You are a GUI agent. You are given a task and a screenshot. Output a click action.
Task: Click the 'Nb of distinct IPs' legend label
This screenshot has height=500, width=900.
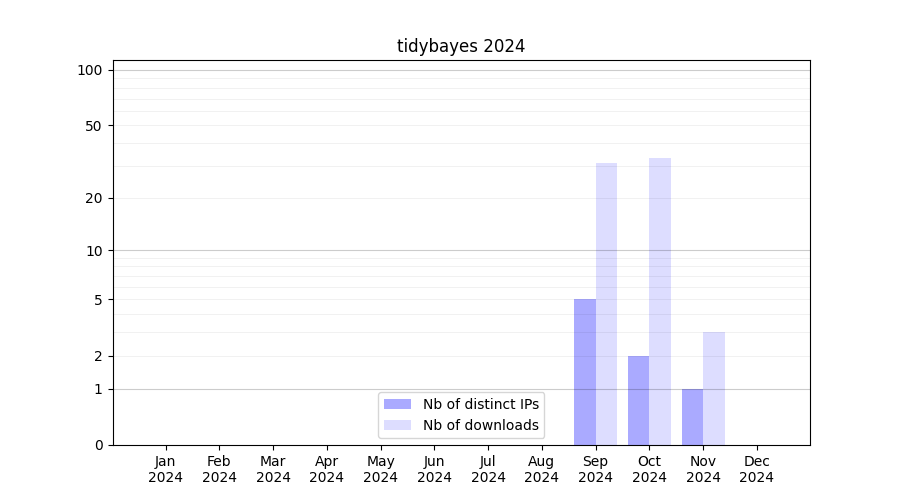click(x=481, y=404)
